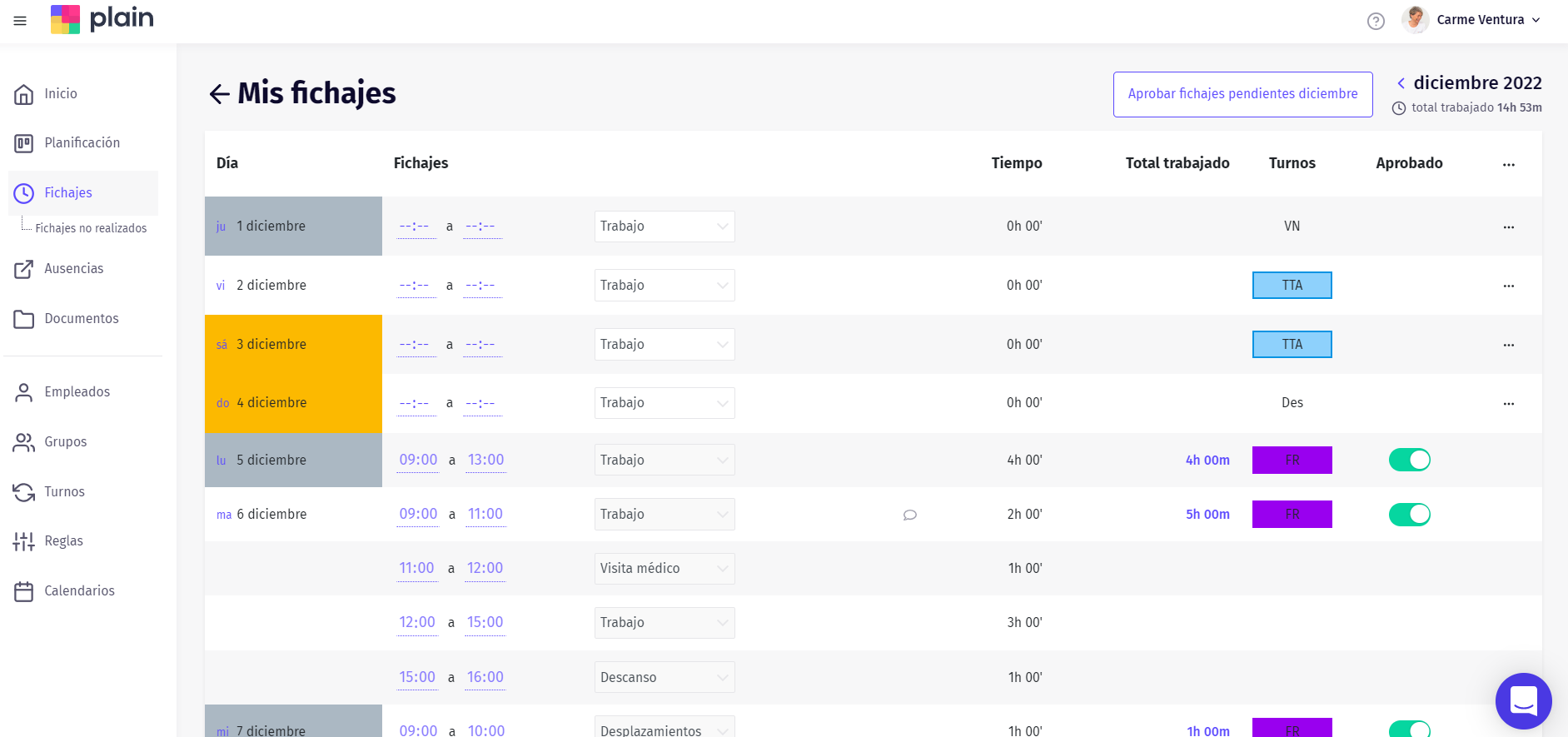Toggle approval for 5 diciembre

click(1409, 460)
